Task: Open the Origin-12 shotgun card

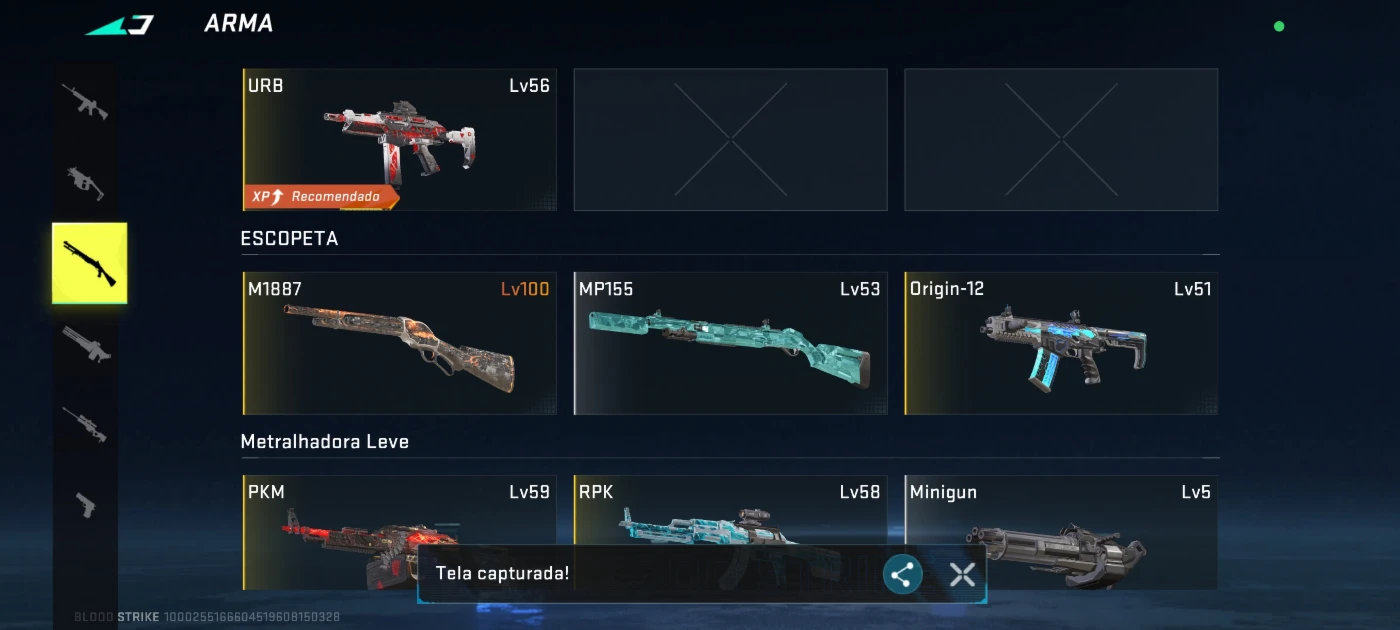Action: 1061,343
